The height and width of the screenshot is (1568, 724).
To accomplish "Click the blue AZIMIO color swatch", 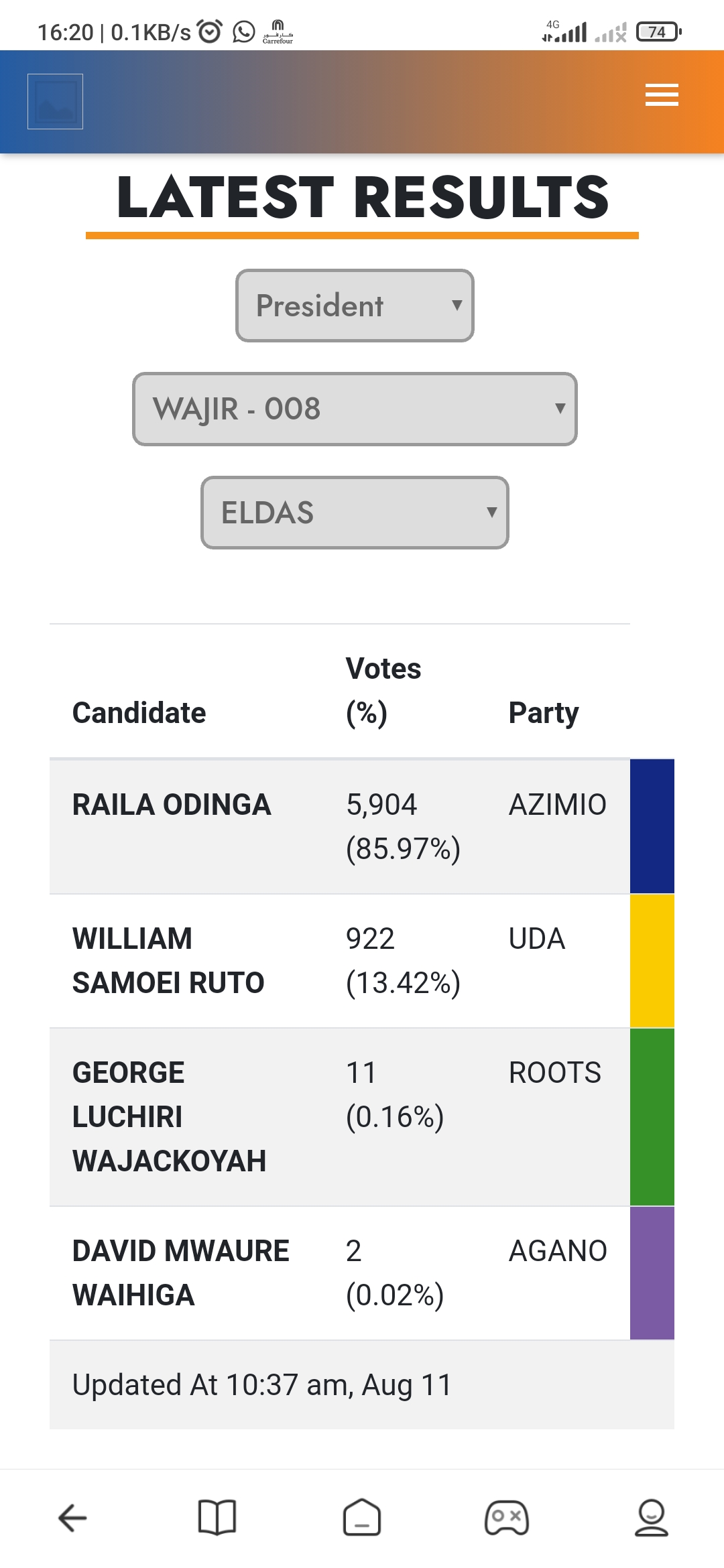I will 652,826.
